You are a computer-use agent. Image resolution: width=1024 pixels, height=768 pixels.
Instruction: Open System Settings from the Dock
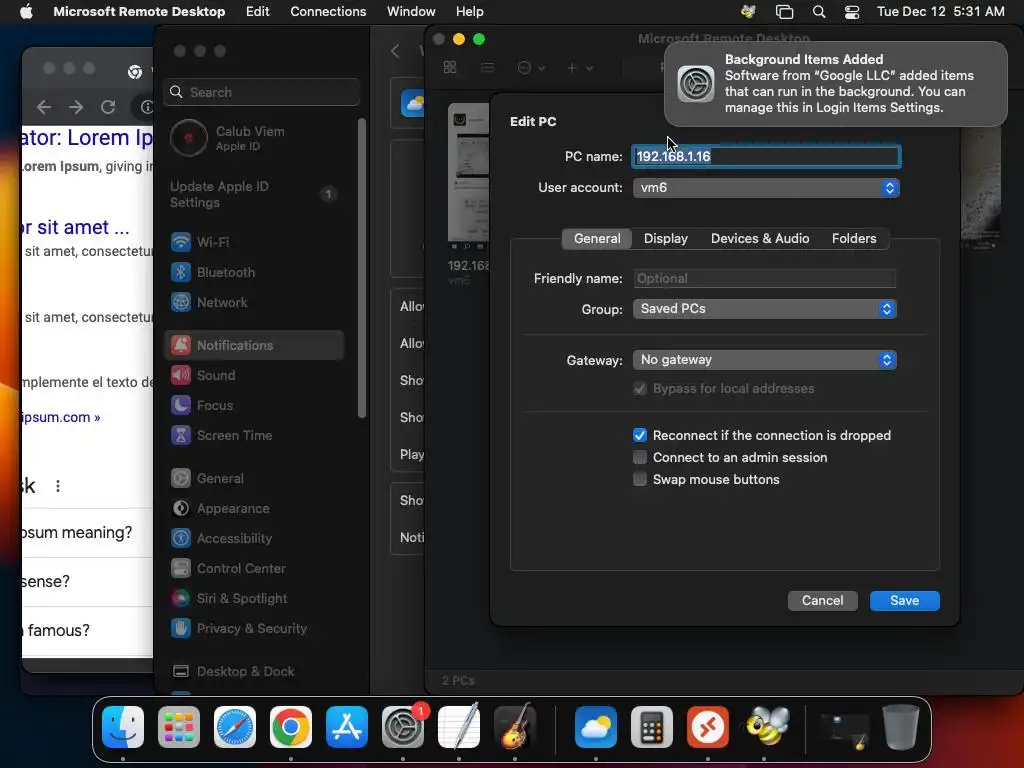coord(403,727)
